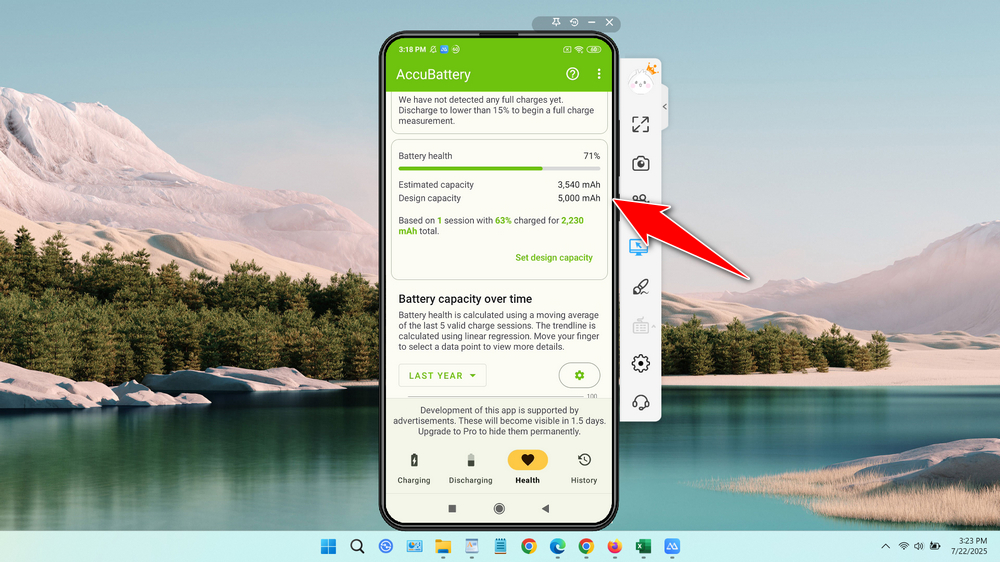Expand the LAST YEAR range dropdown
The image size is (1000, 562).
coord(443,375)
